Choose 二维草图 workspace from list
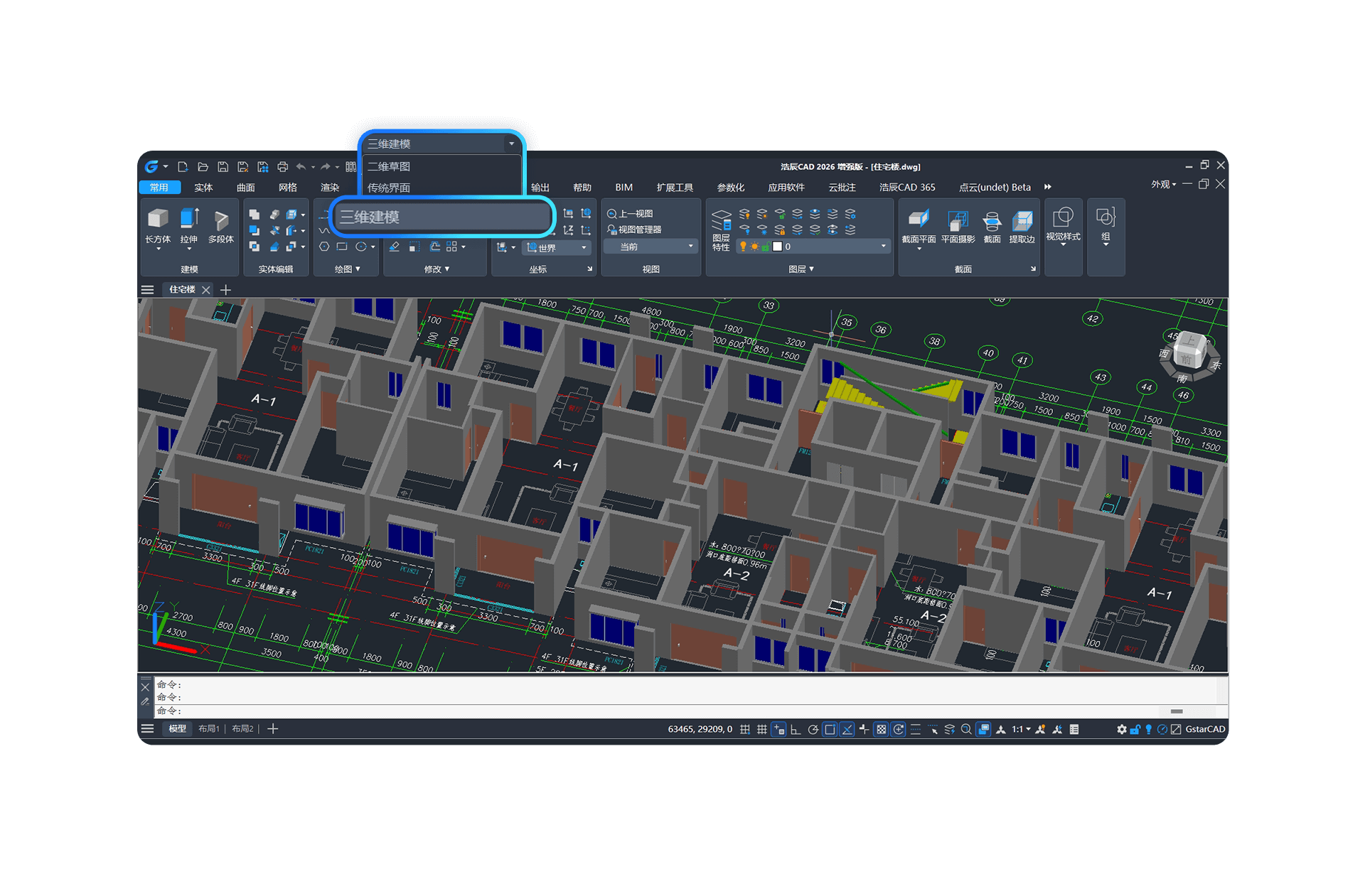Viewport: 1365px width, 896px height. (x=389, y=166)
